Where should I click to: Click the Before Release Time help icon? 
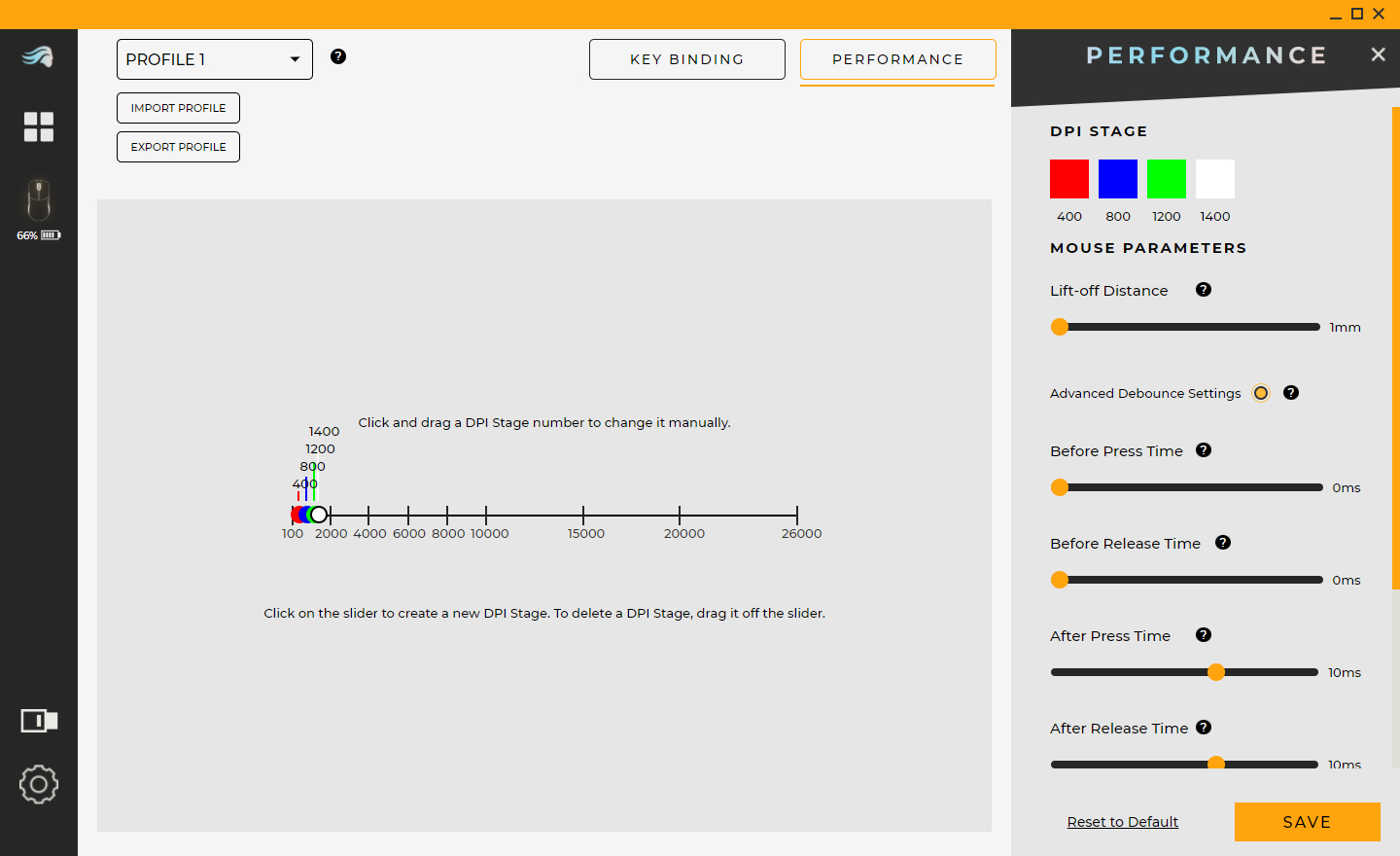(1223, 543)
